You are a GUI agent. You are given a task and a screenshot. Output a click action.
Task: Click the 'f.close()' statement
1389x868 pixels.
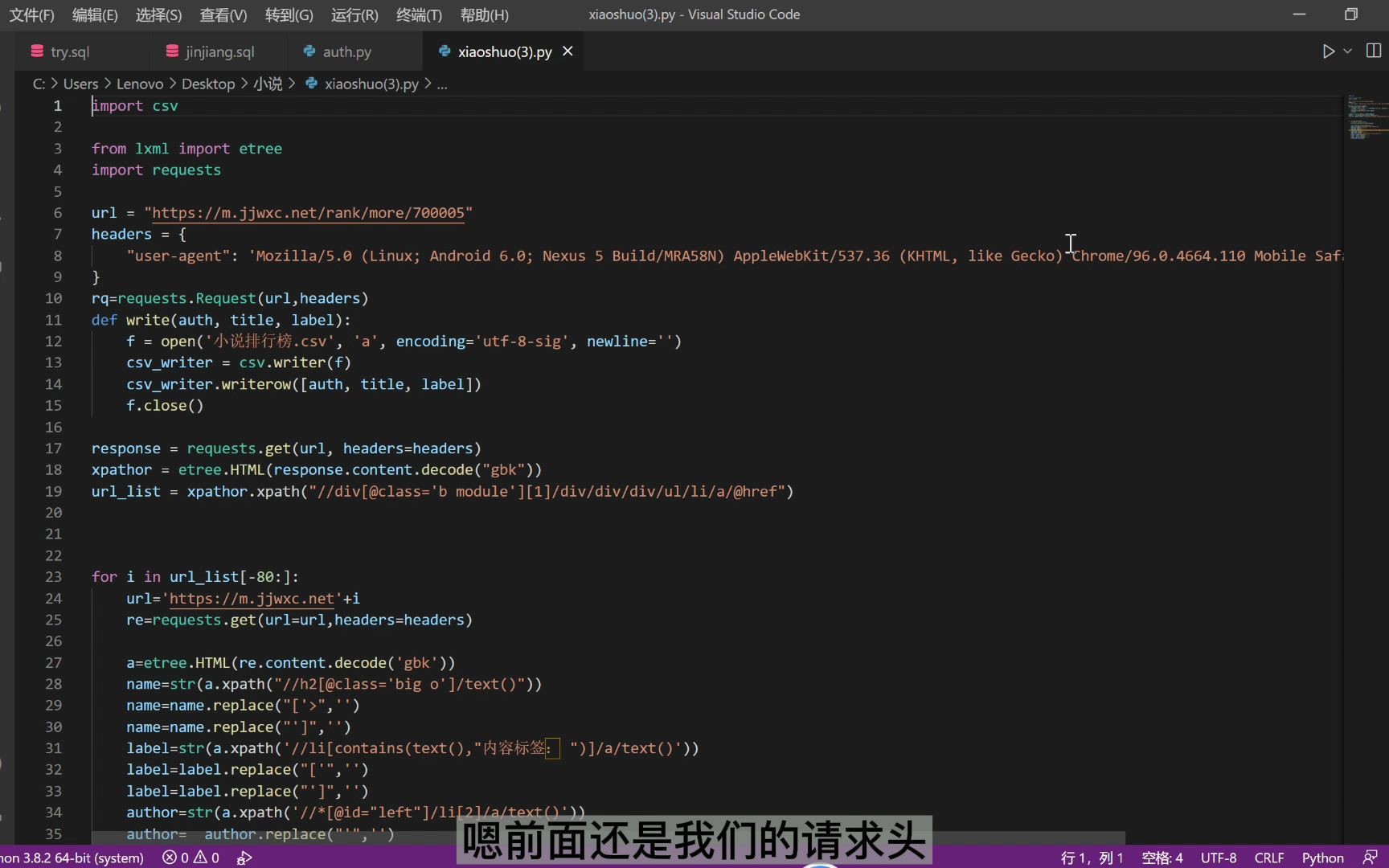click(165, 406)
